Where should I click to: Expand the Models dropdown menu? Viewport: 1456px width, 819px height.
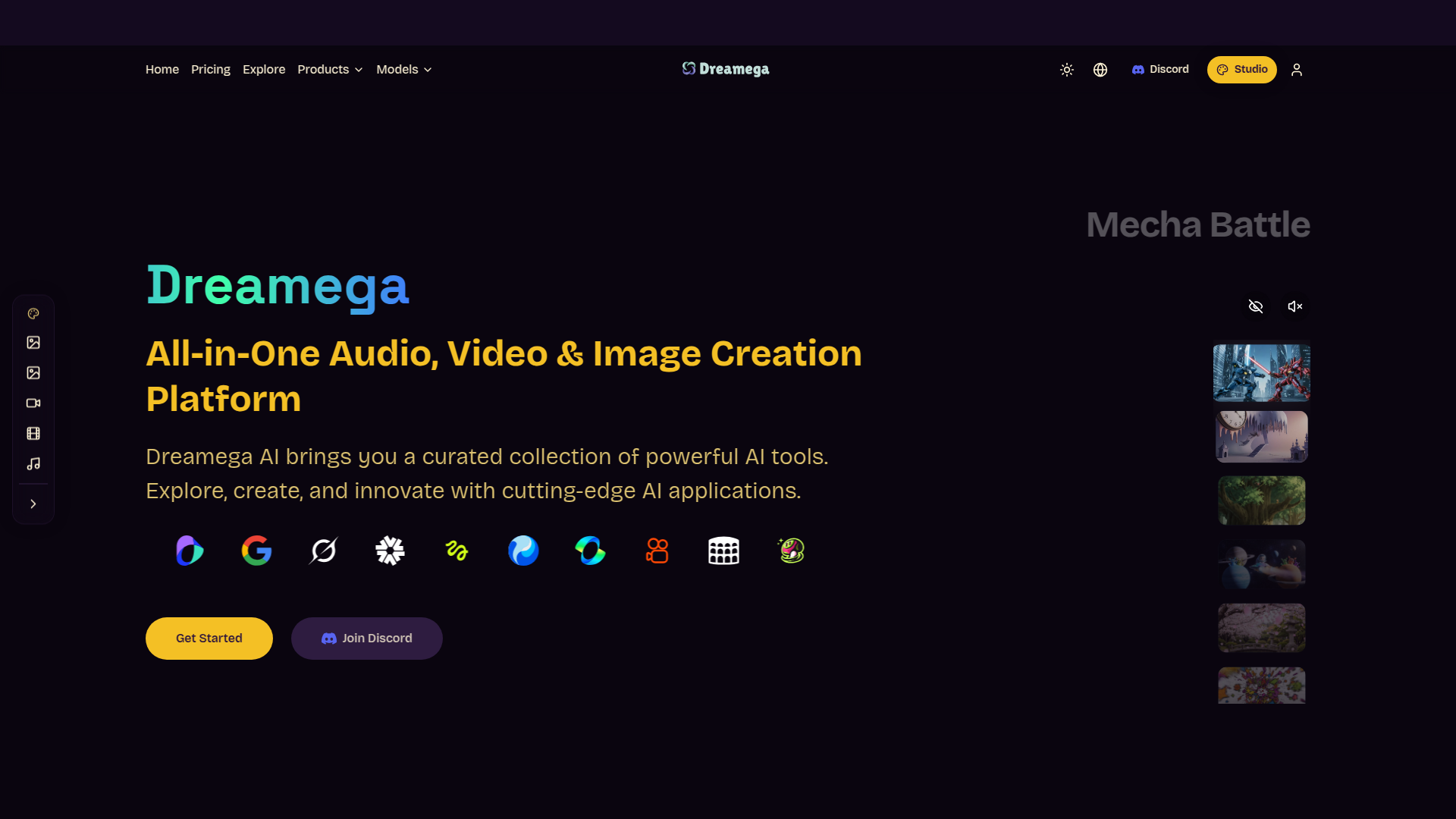point(403,70)
